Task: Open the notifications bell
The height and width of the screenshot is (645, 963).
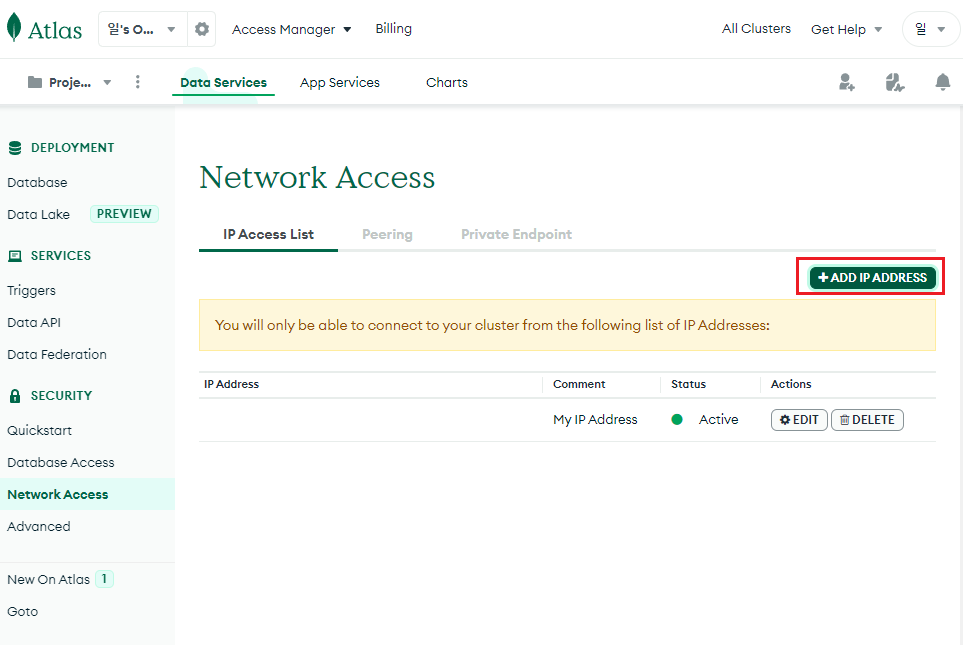Action: pyautogui.click(x=943, y=82)
